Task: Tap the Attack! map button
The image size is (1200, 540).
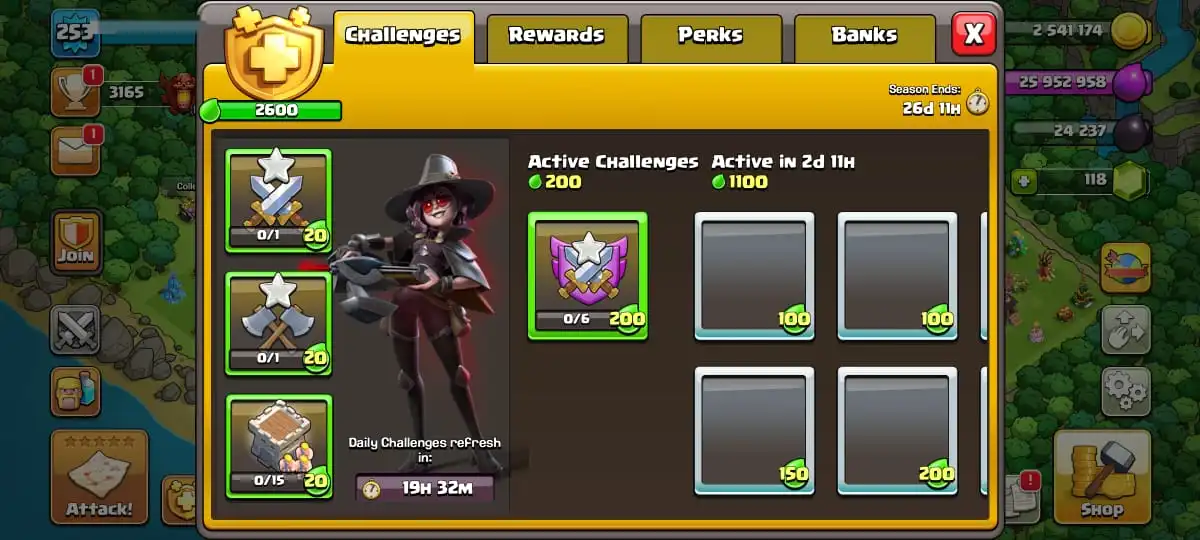Action: coord(99,478)
